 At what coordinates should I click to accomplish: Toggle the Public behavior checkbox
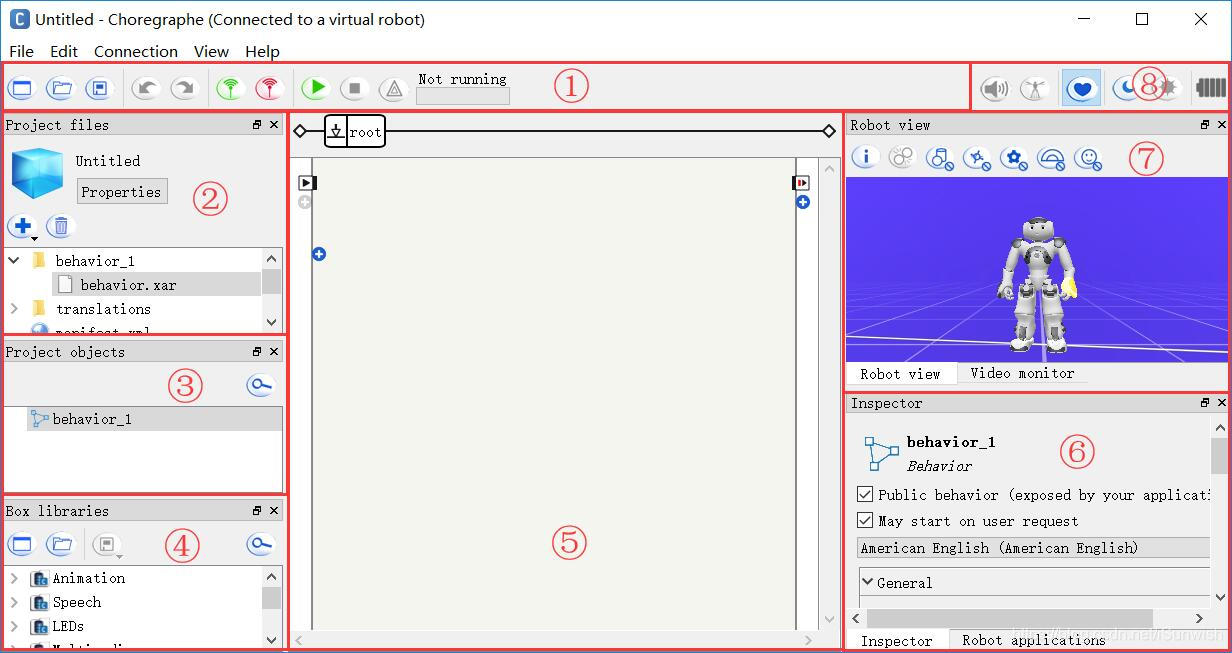pos(866,495)
